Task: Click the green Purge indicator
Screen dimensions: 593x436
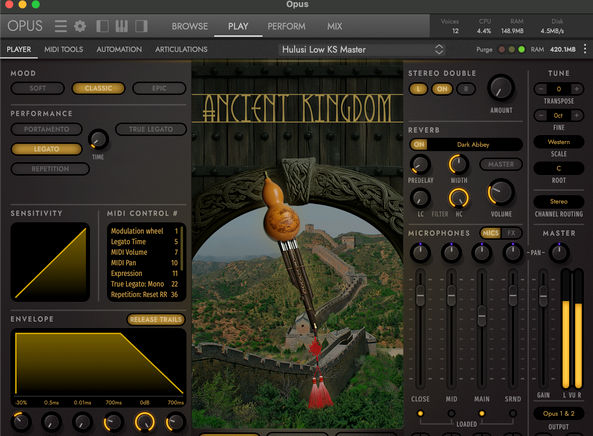Action: [x=522, y=50]
